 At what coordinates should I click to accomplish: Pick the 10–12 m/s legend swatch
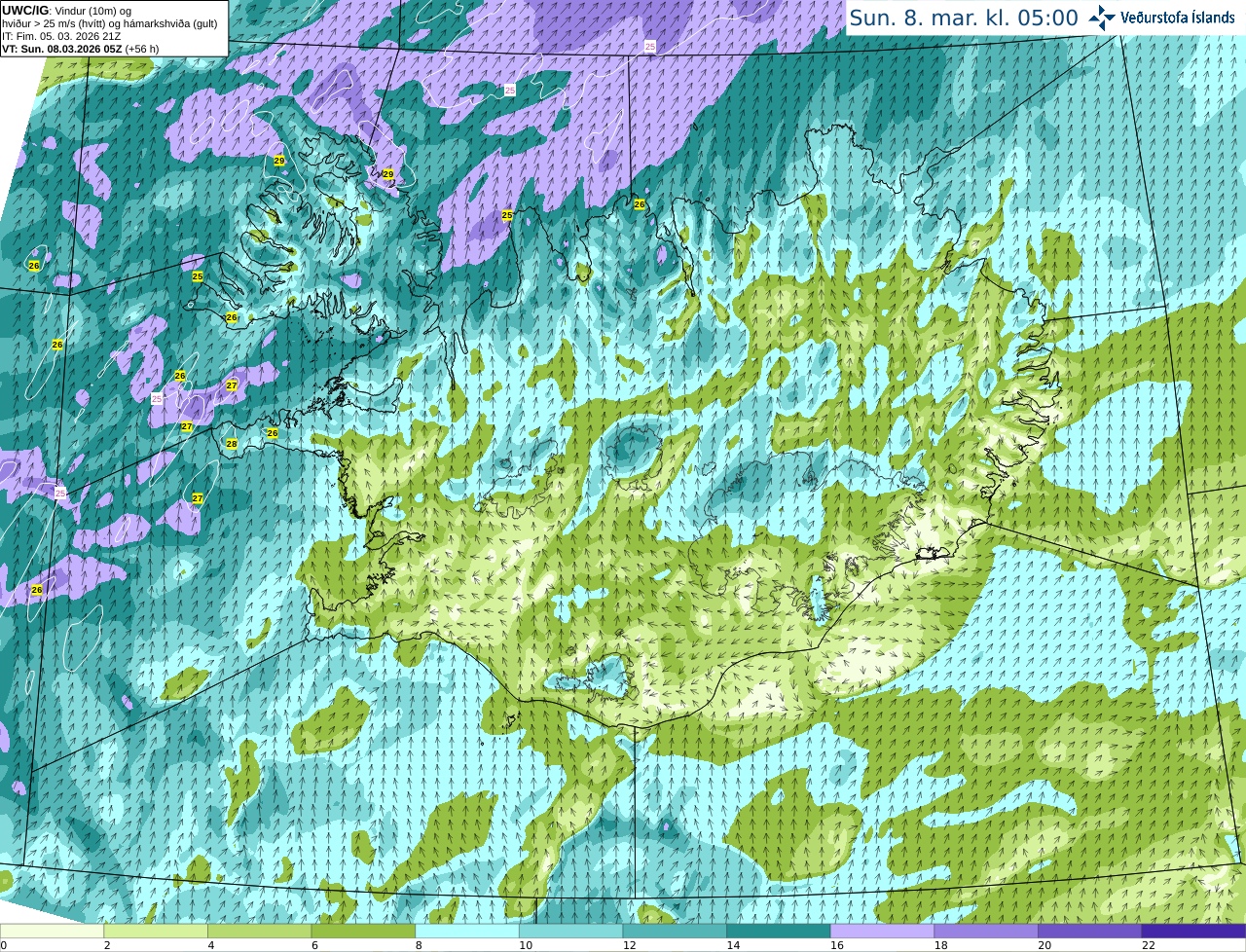[571, 932]
